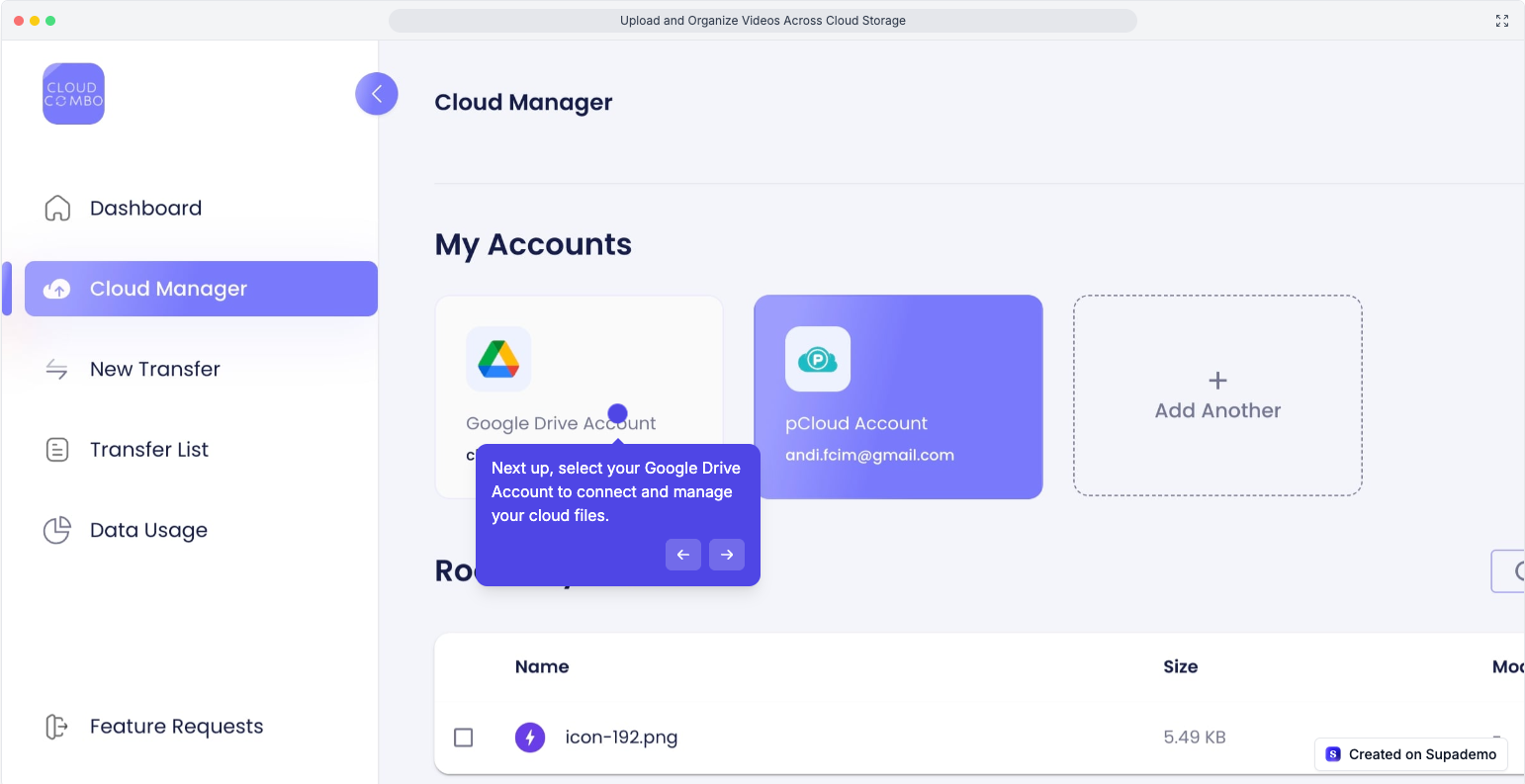Go back using the tooltip's left arrow

tap(683, 555)
